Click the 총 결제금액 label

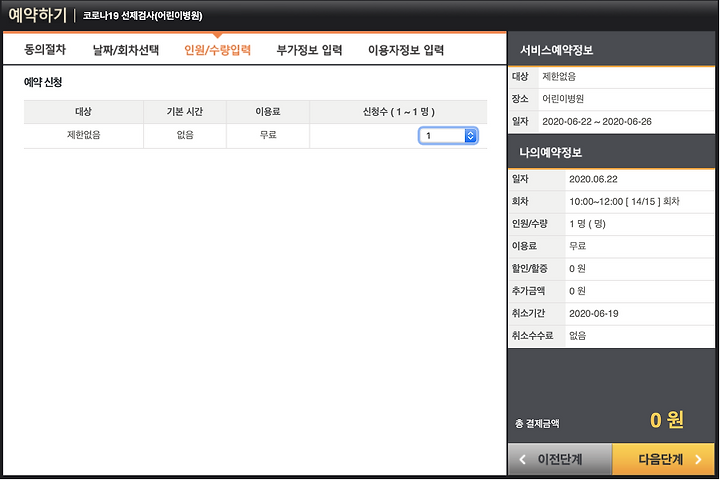point(537,424)
